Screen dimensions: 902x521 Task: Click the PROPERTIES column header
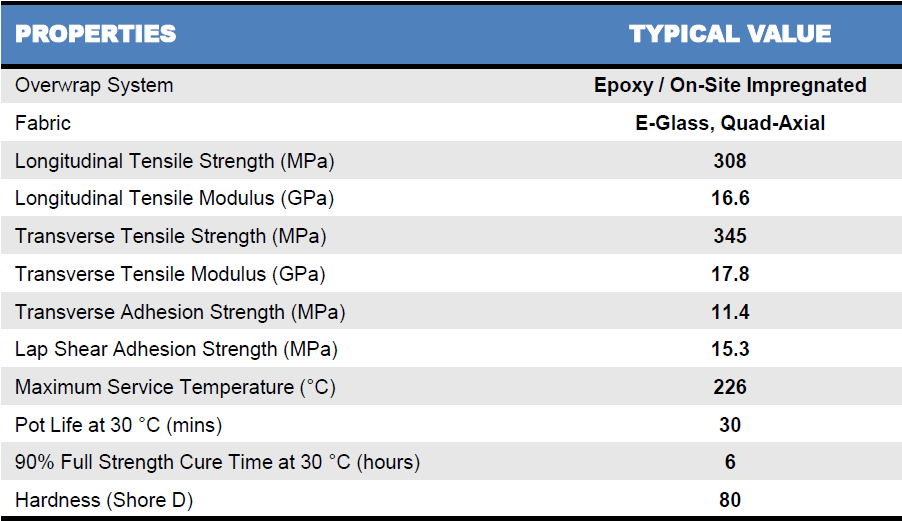tap(95, 34)
